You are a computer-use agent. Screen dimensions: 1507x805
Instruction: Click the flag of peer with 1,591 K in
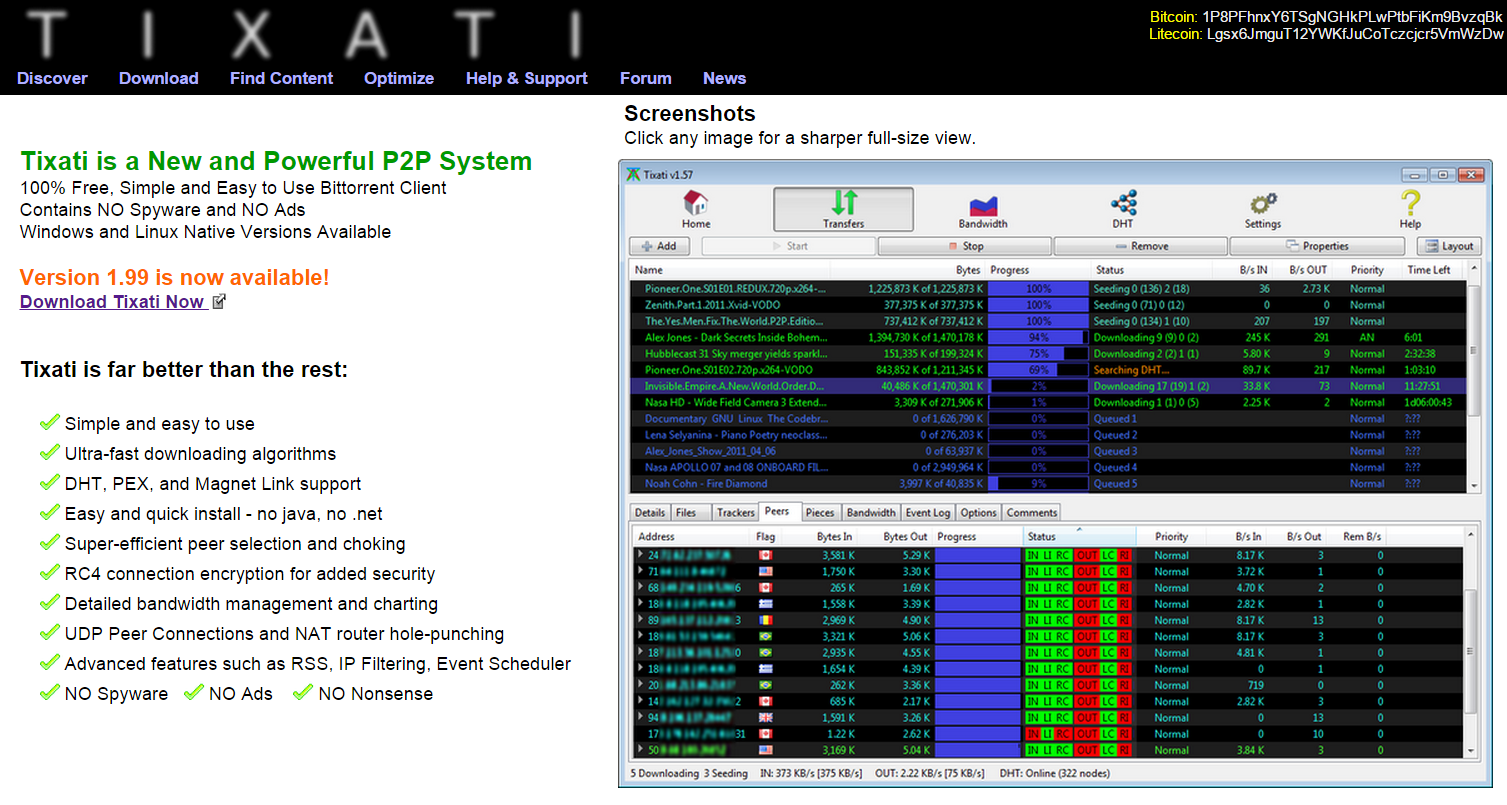coord(766,717)
